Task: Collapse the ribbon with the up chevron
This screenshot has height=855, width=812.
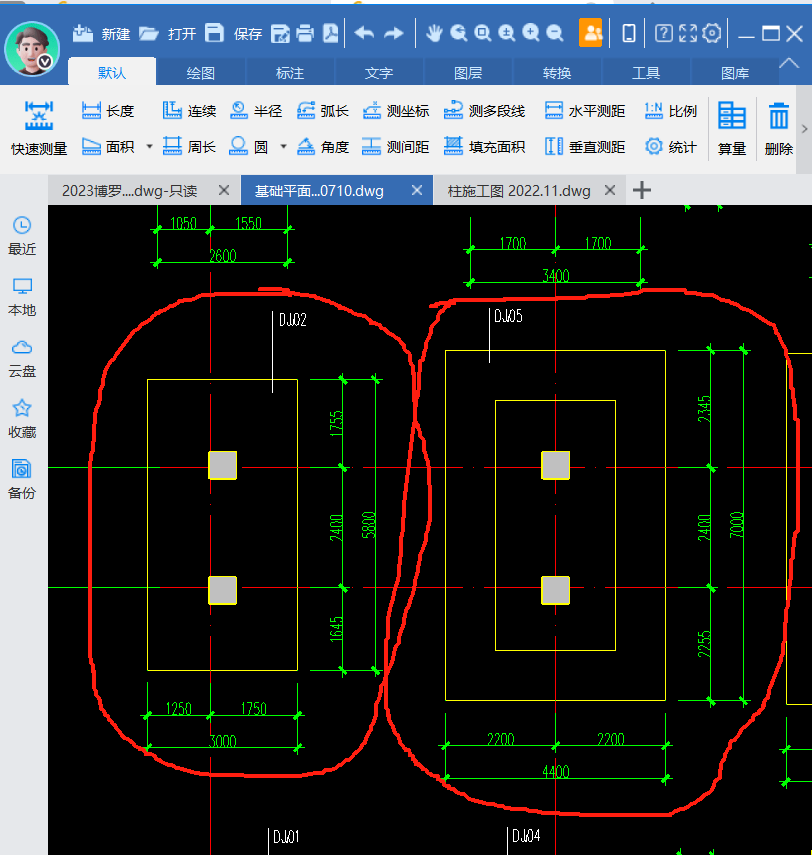Action: 789,63
